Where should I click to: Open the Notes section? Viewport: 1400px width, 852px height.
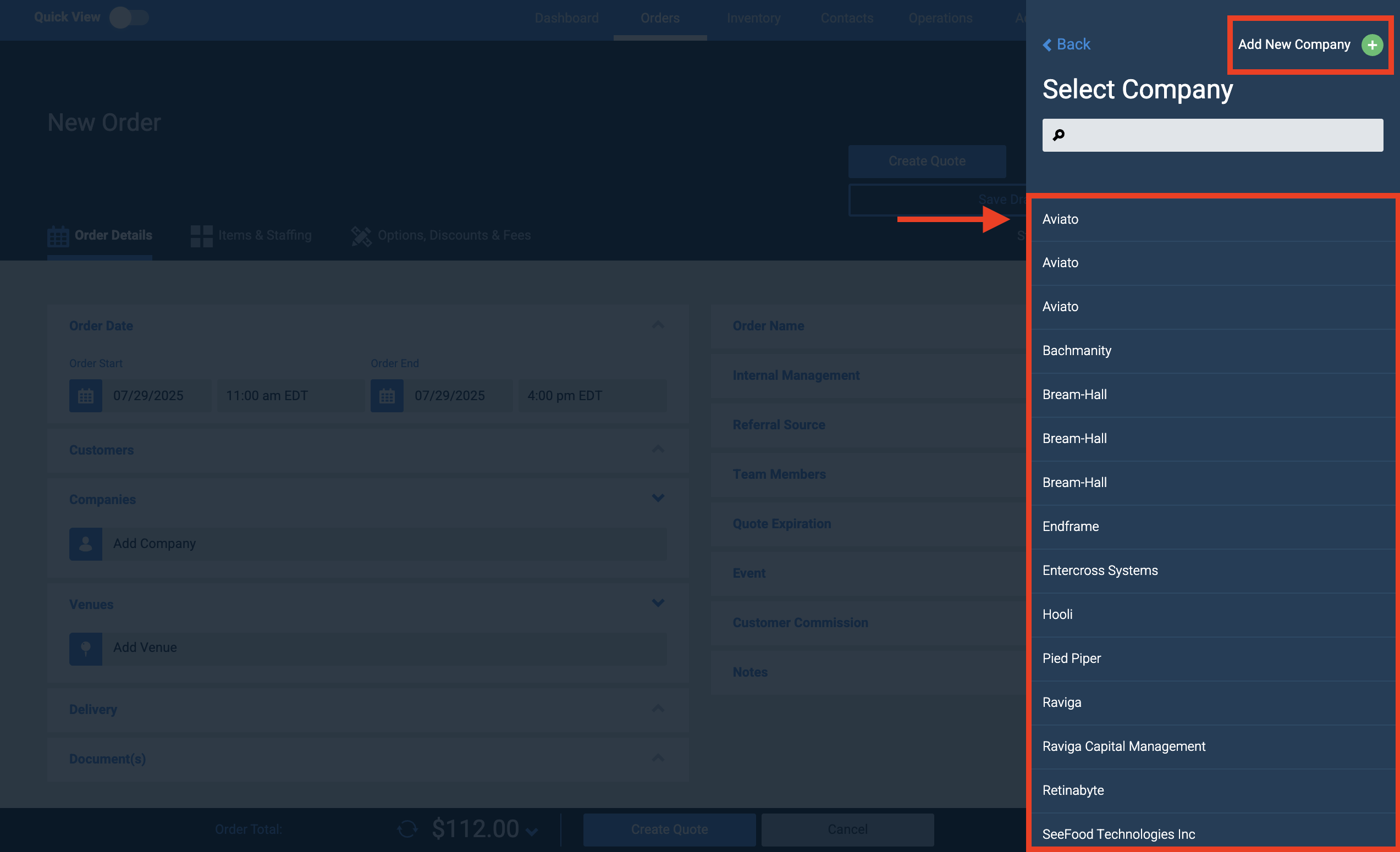click(x=868, y=672)
